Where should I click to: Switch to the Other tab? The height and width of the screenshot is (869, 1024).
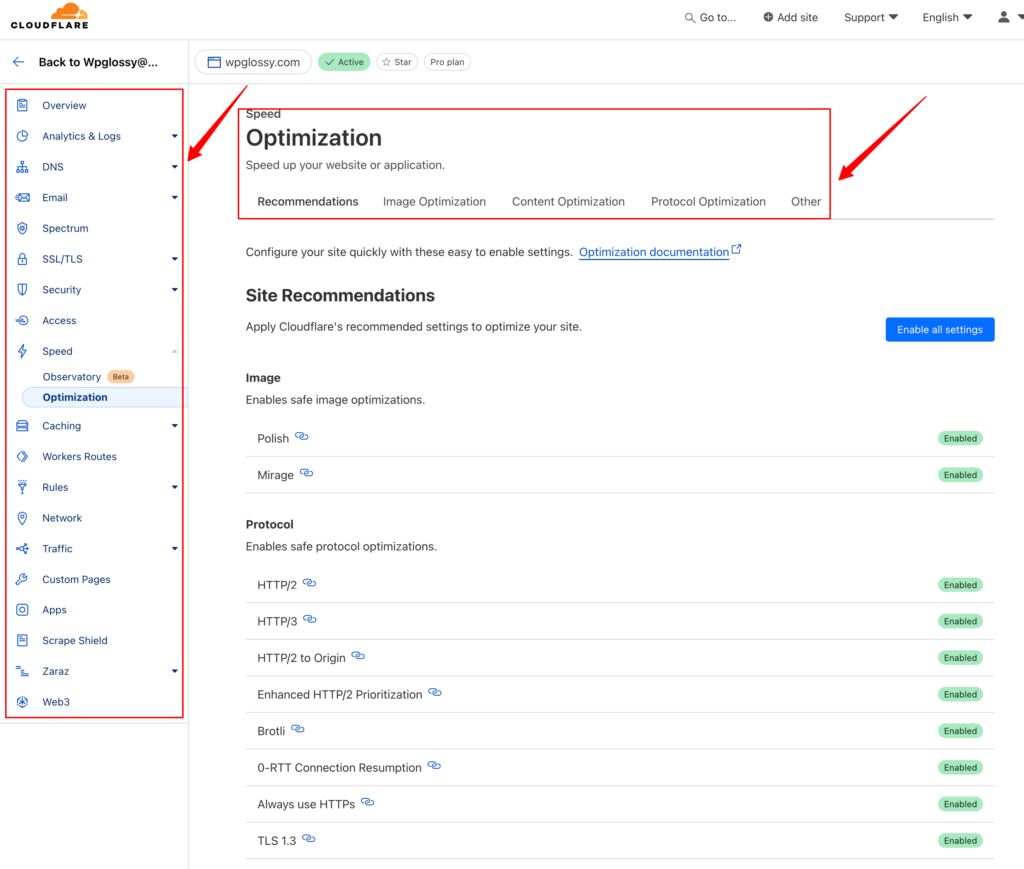point(806,202)
